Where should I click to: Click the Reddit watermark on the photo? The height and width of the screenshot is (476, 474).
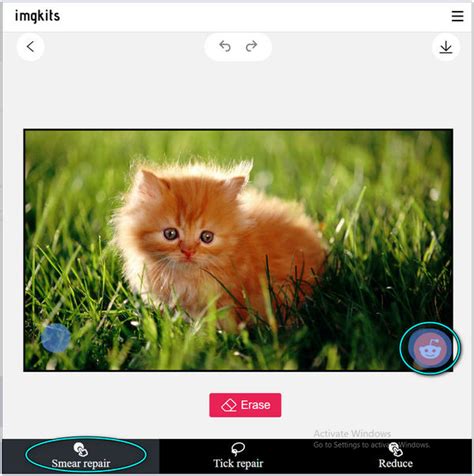pyautogui.click(x=429, y=348)
